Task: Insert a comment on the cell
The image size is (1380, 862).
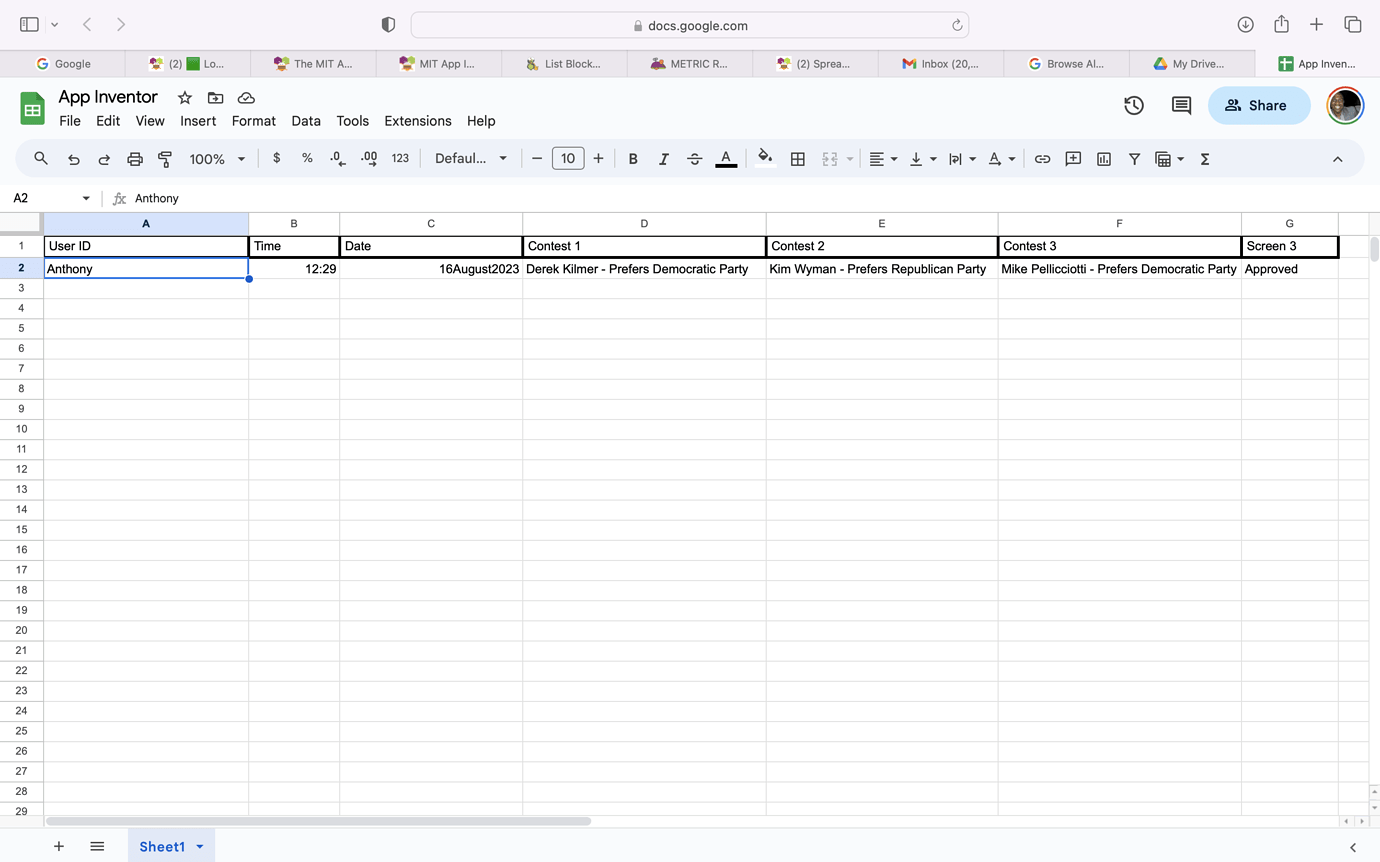Action: 1073,158
